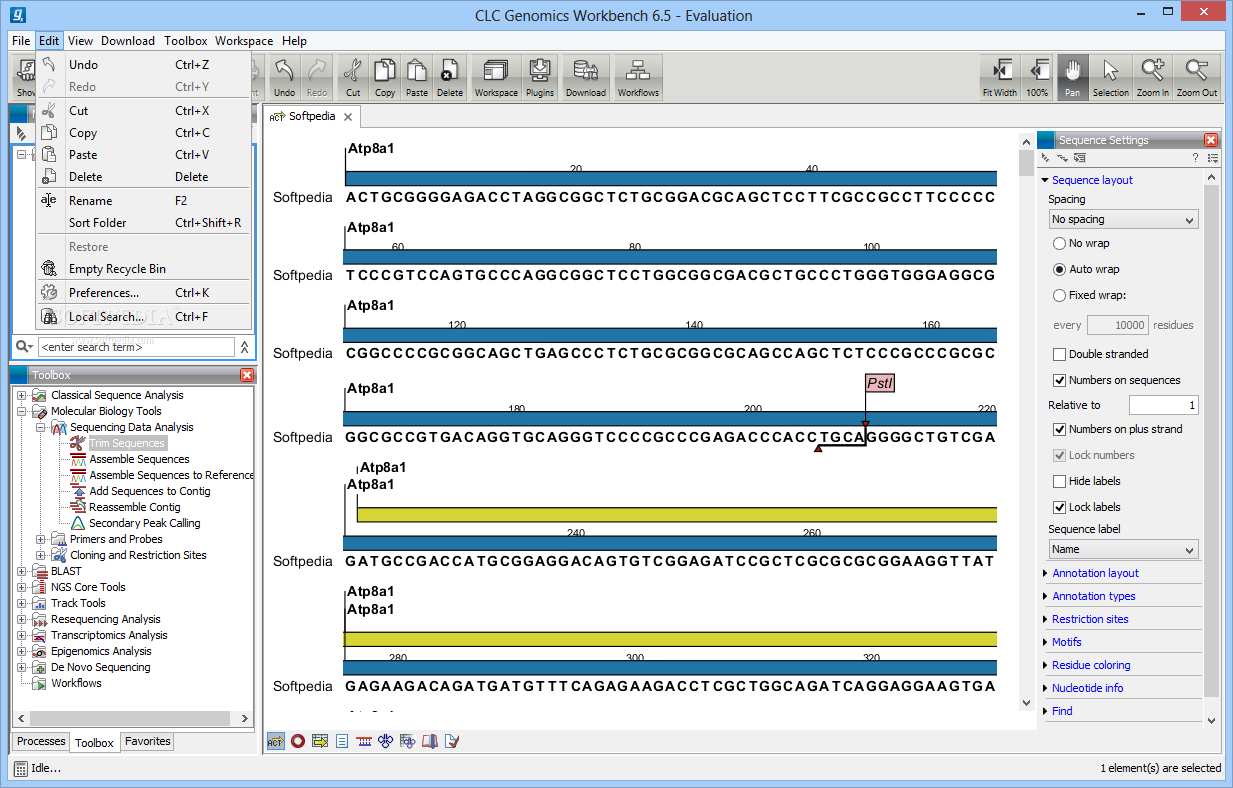Open the Plugins manager icon
Image resolution: width=1233 pixels, height=788 pixels.
pos(540,77)
